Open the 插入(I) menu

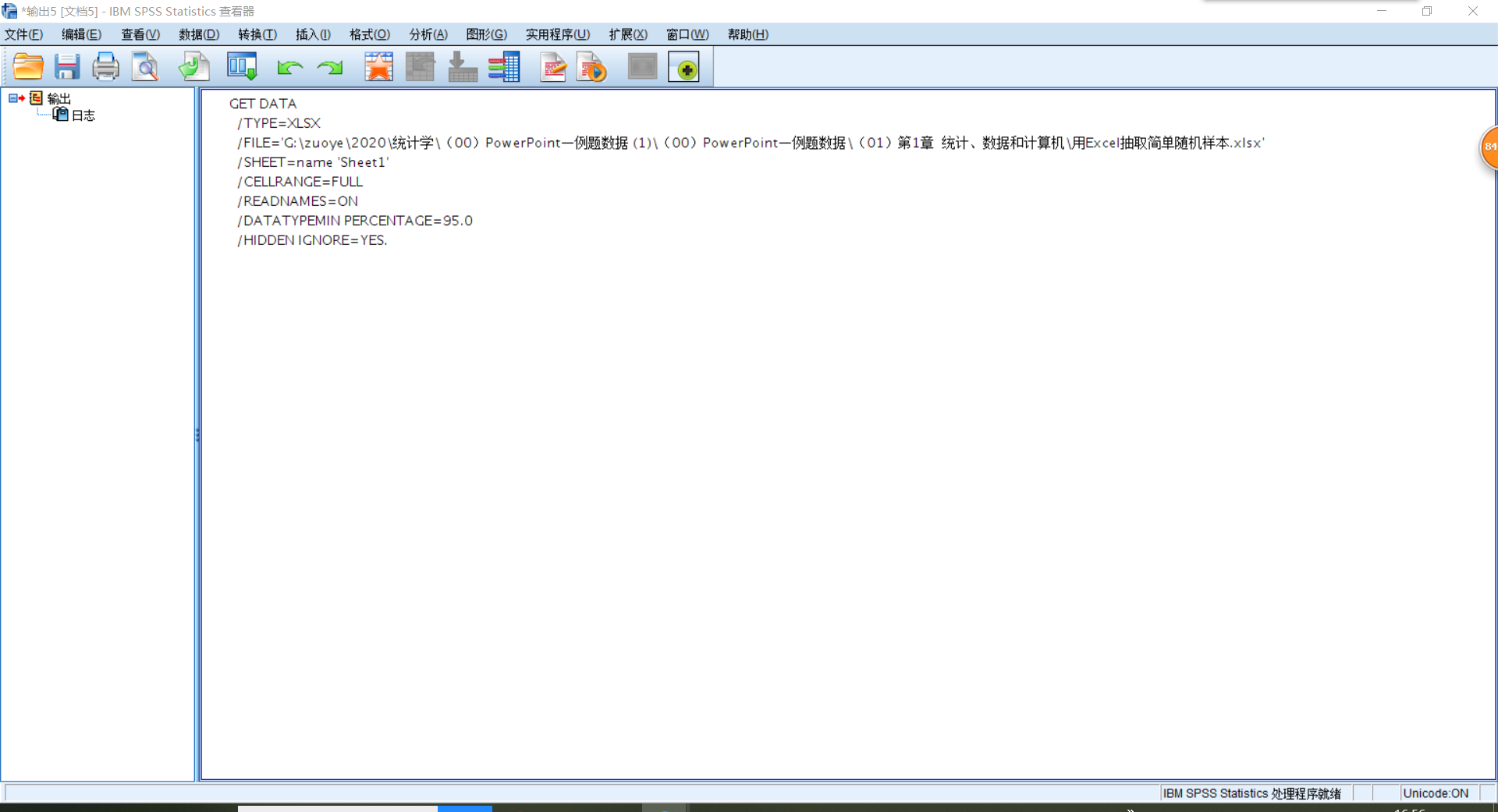[x=313, y=34]
